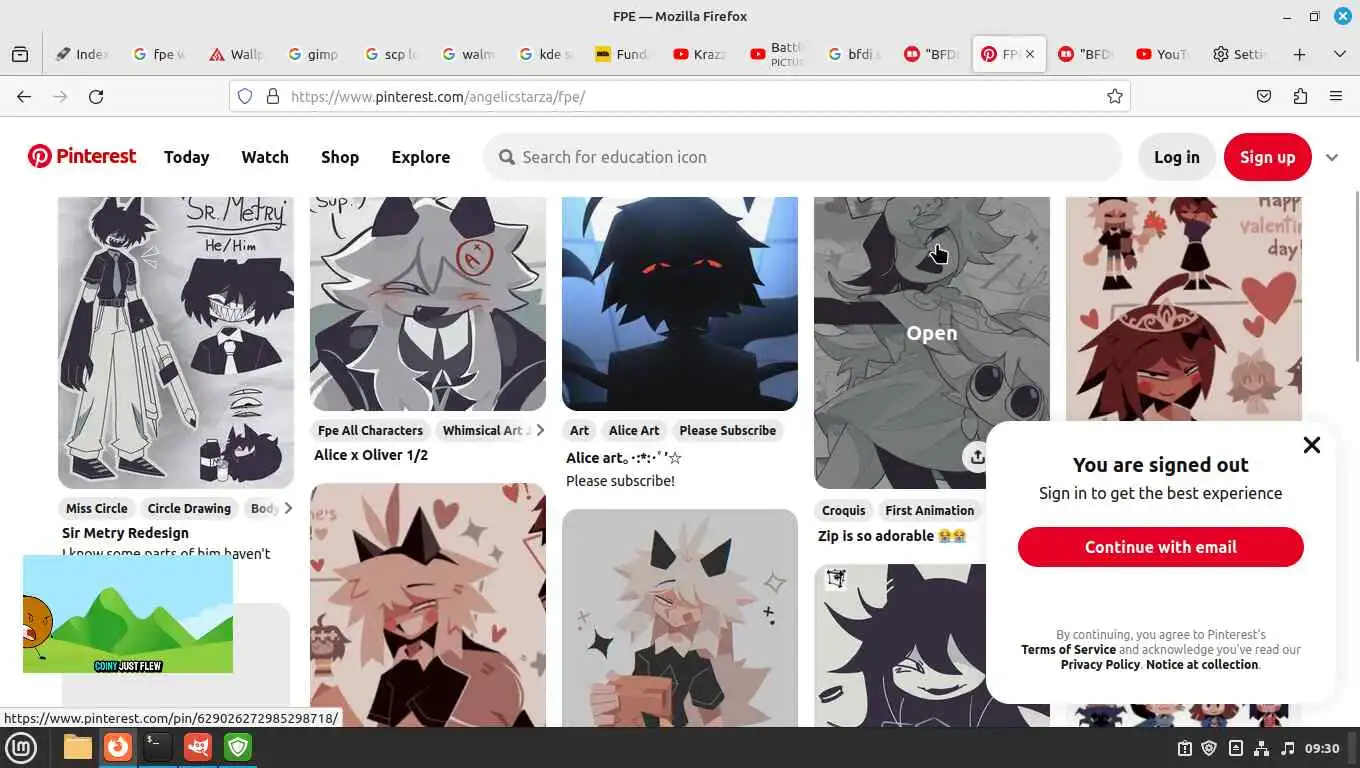Click the security shield tray icon
Screen dimensions: 1360x768
tap(1209, 748)
